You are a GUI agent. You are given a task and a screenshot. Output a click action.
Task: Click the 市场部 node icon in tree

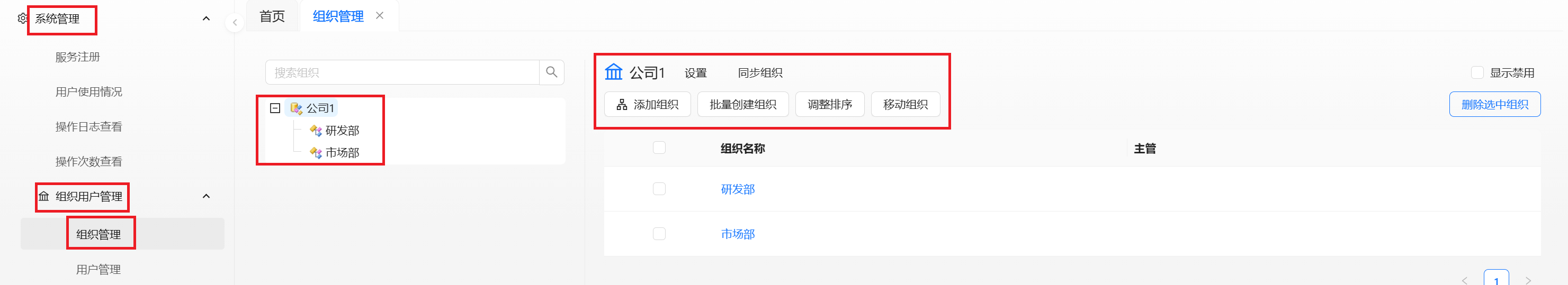click(x=316, y=152)
